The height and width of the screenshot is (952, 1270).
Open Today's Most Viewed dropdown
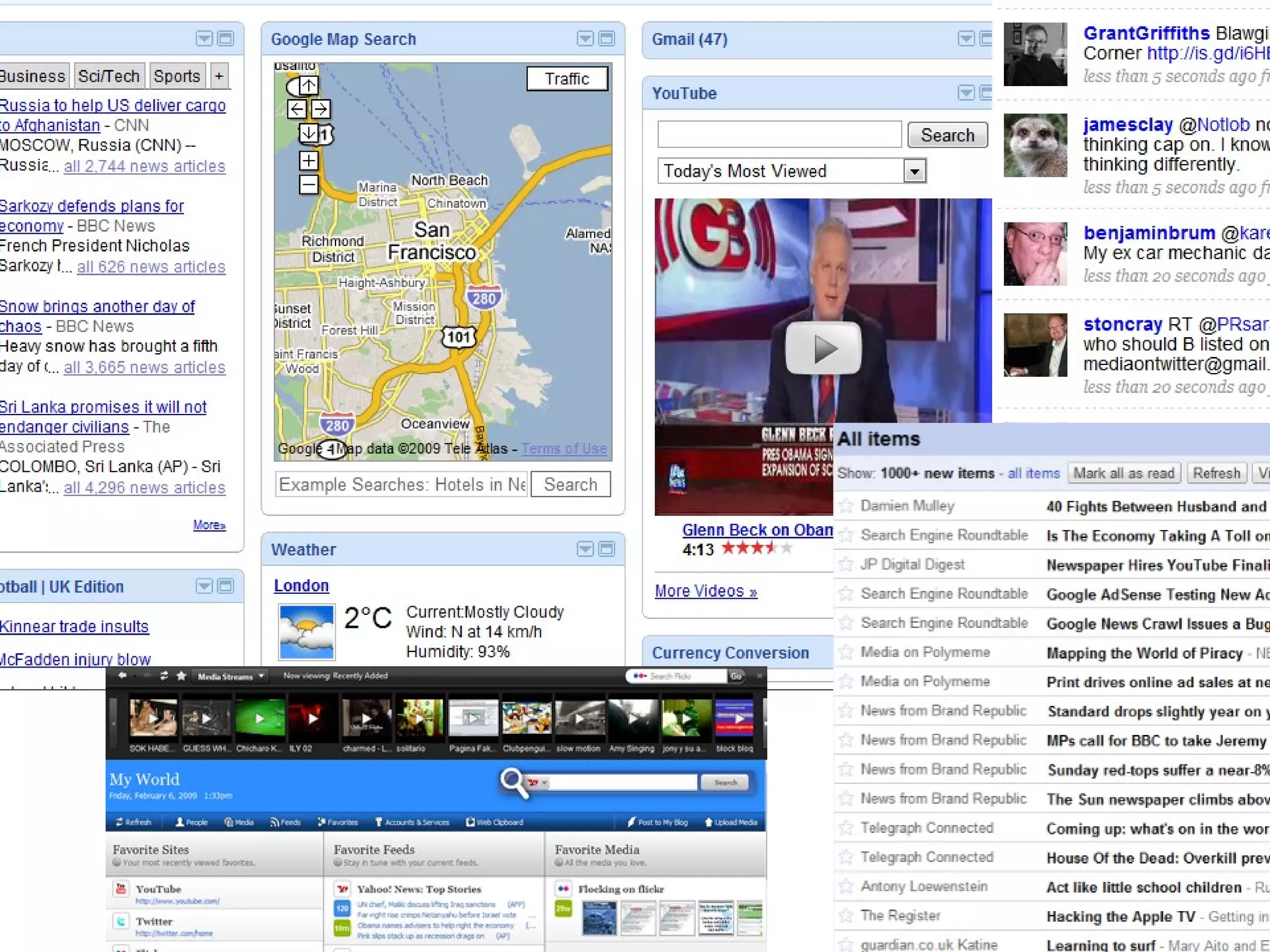tap(914, 171)
